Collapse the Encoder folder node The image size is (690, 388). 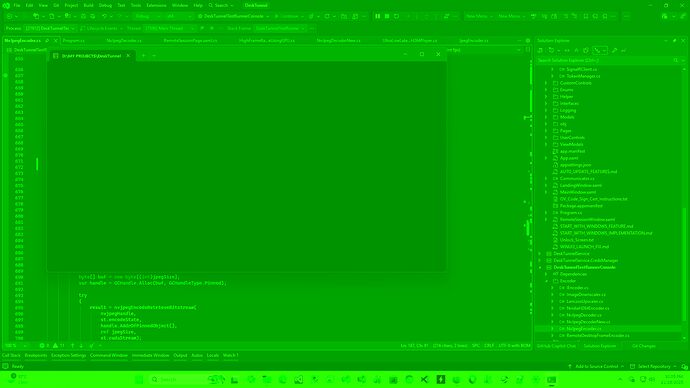[546, 281]
